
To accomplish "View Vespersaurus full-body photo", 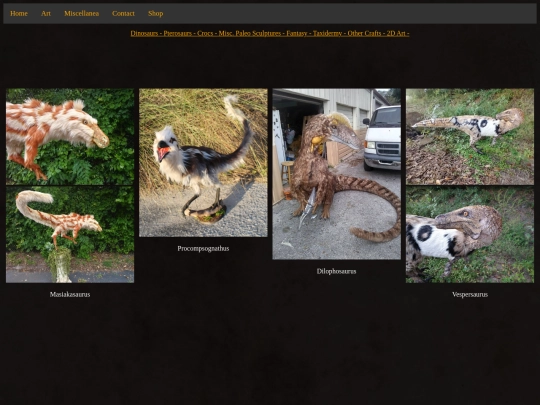I will 470,137.
